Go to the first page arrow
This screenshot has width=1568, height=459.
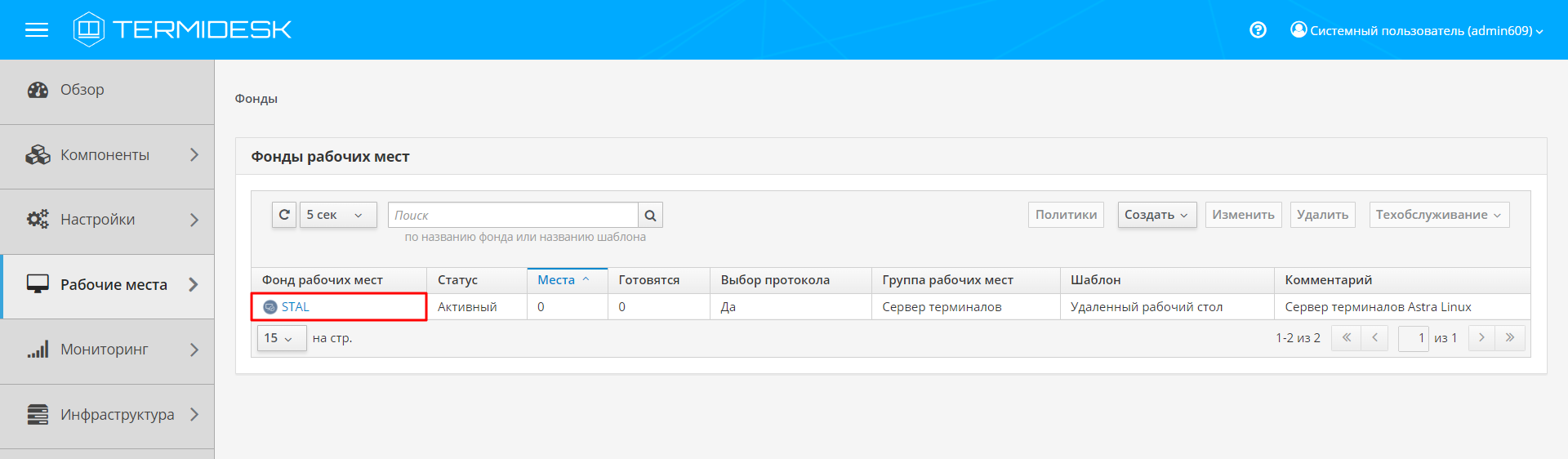(1346, 338)
